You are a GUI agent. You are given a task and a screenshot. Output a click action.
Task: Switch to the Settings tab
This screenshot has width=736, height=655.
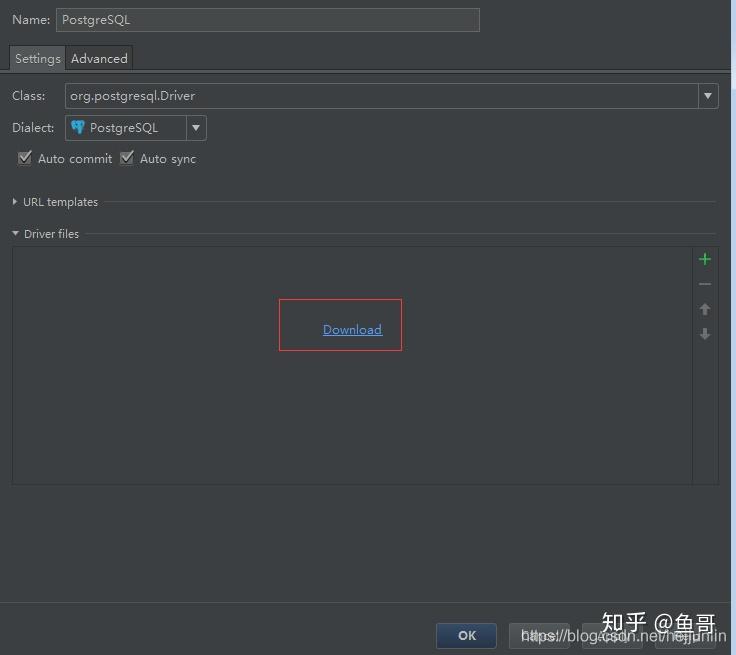point(38,59)
